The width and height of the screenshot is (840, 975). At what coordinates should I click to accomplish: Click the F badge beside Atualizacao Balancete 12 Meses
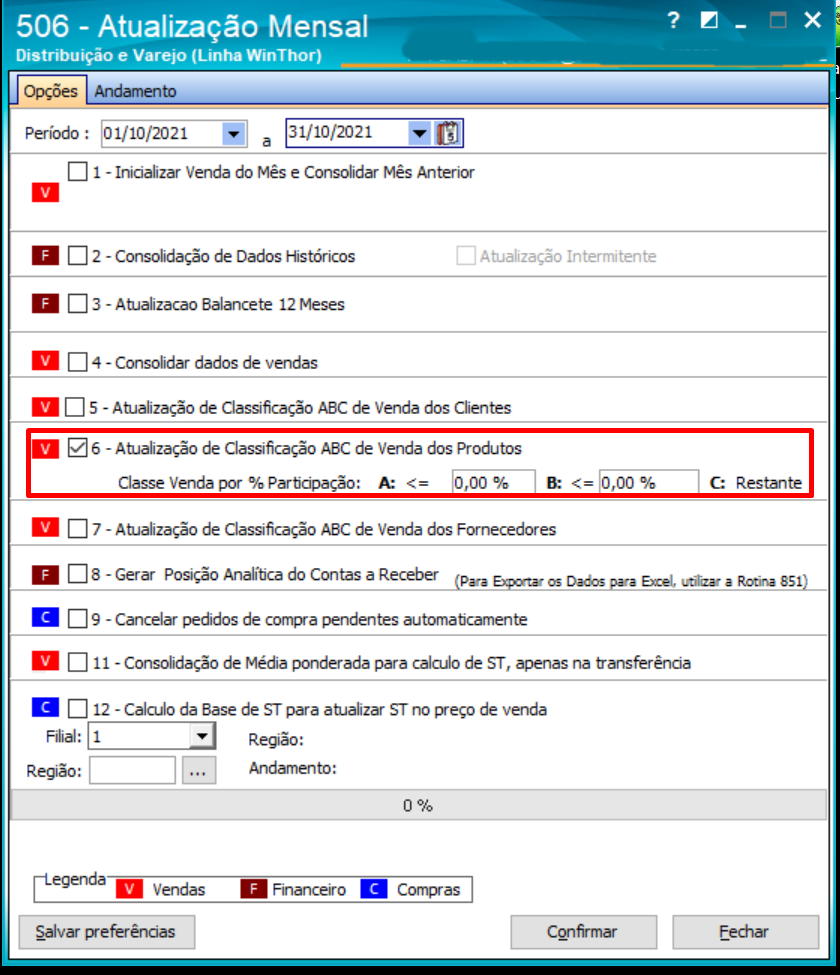(x=45, y=303)
